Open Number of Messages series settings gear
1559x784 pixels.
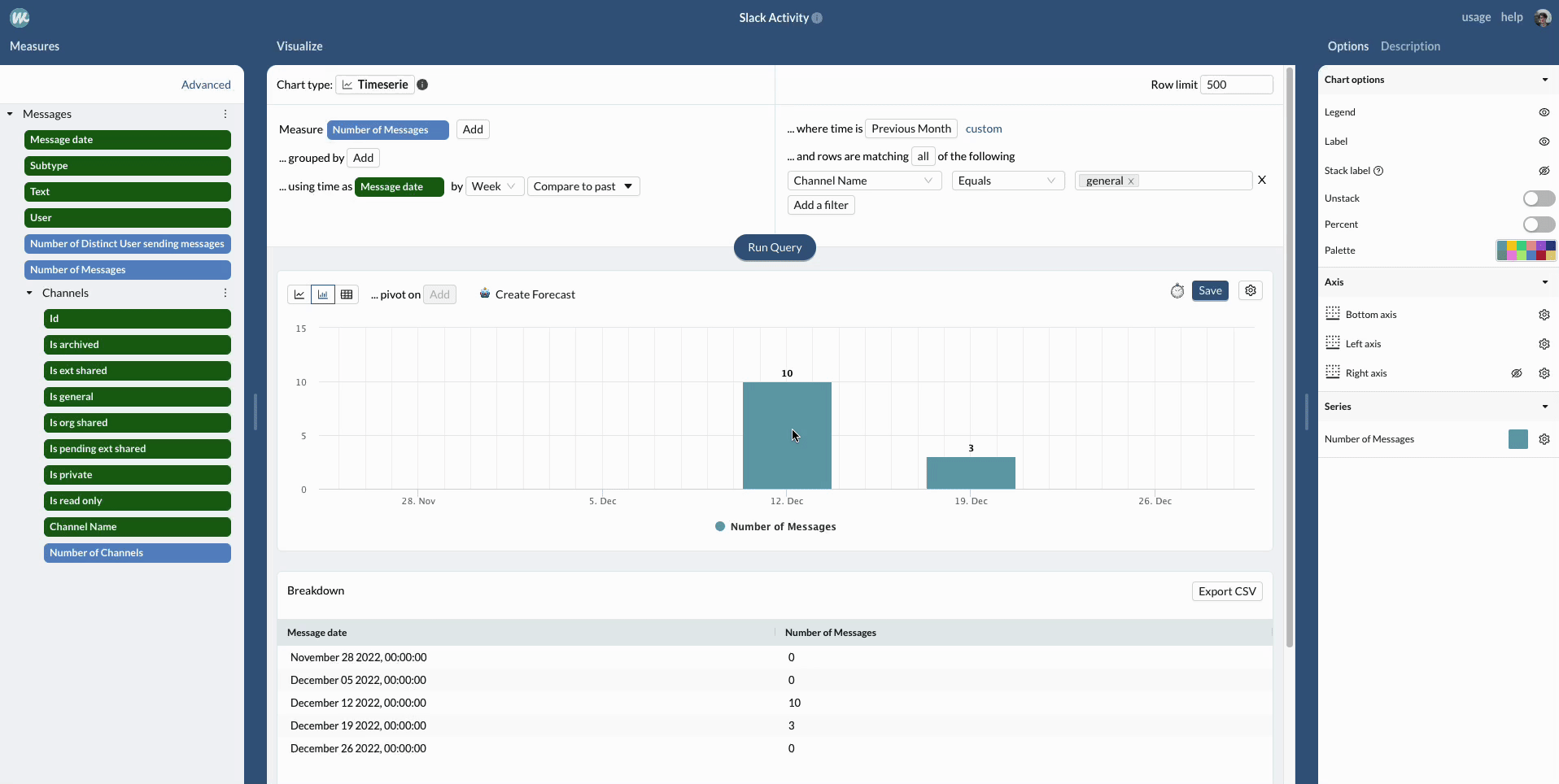pyautogui.click(x=1544, y=439)
